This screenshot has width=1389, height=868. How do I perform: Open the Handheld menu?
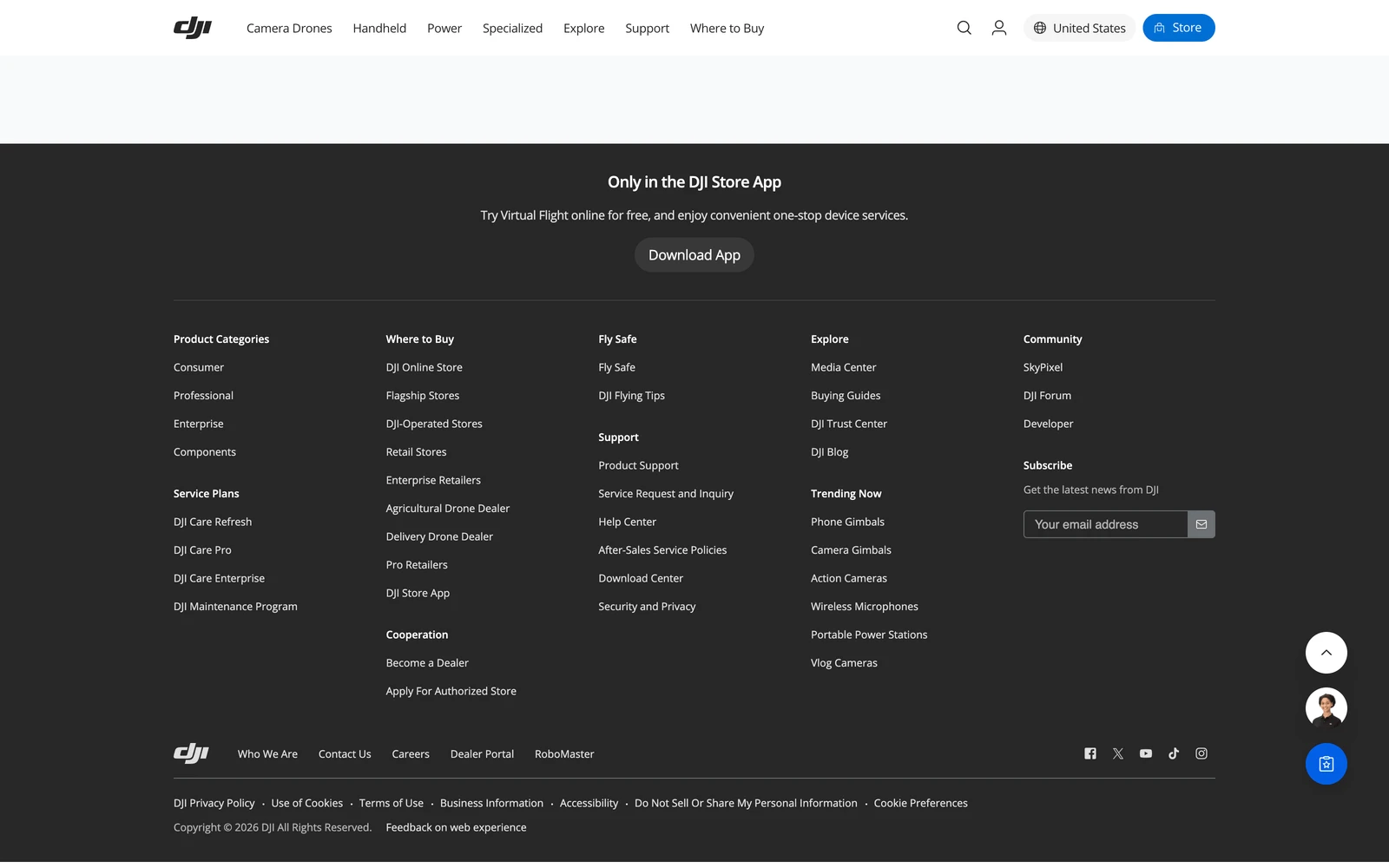point(379,28)
